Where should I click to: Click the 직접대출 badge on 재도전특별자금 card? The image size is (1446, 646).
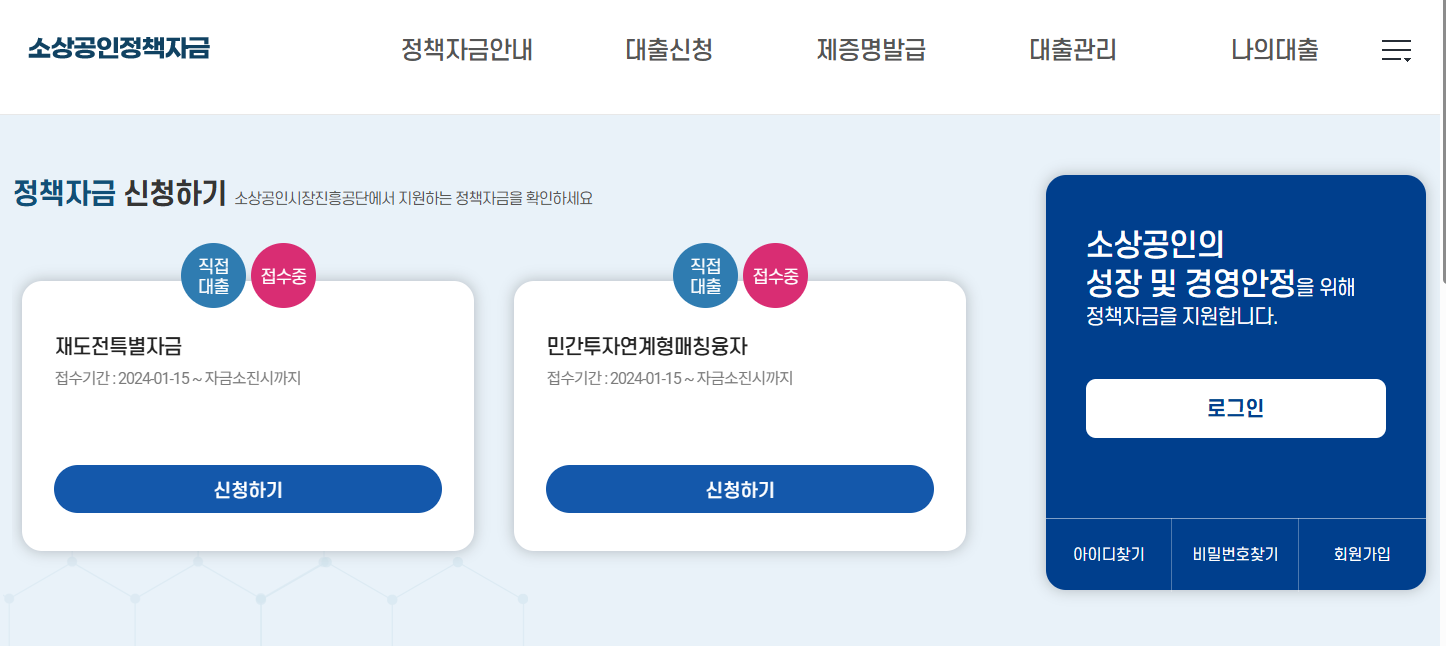212,275
